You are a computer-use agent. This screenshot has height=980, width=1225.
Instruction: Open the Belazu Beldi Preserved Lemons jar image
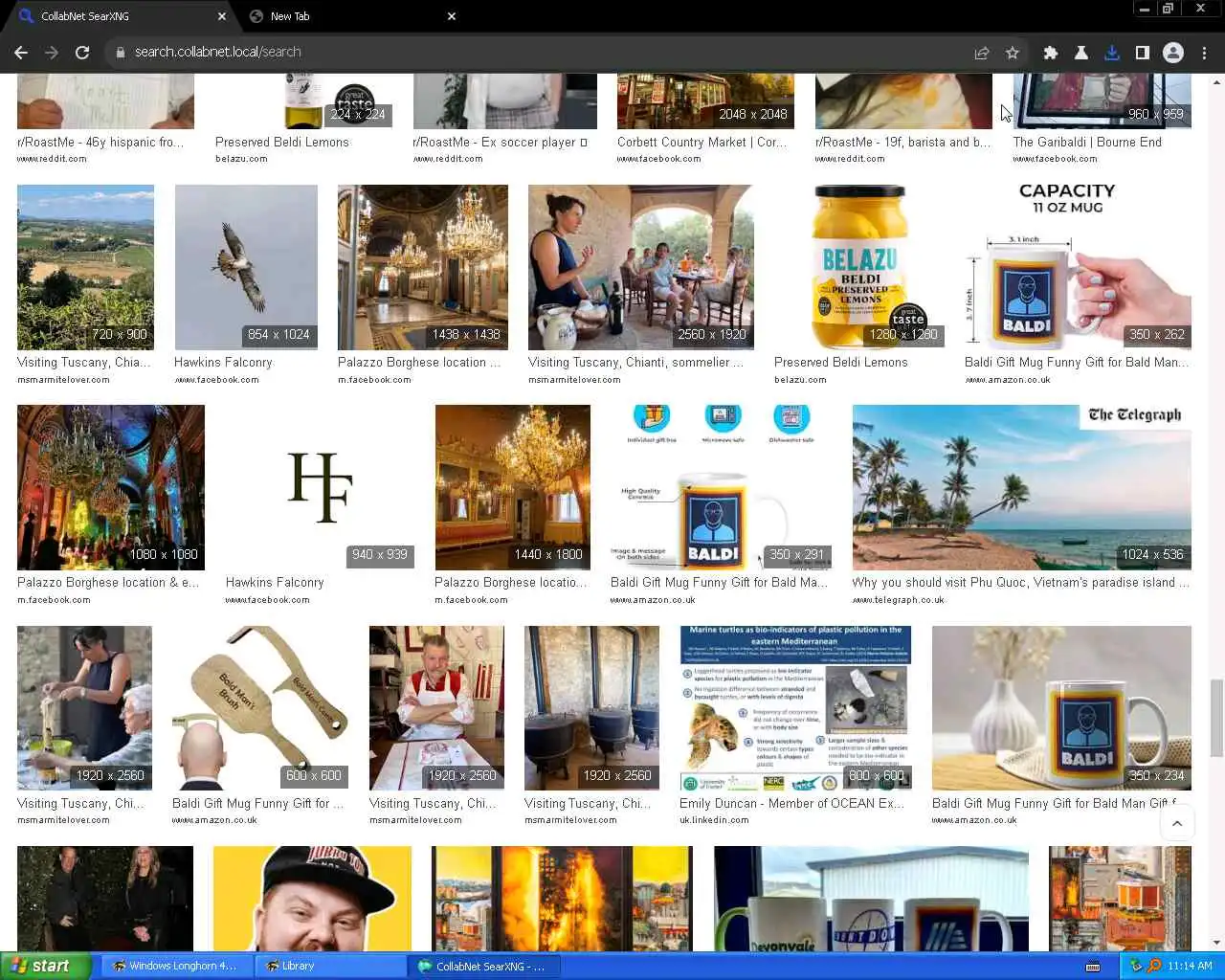coord(859,267)
